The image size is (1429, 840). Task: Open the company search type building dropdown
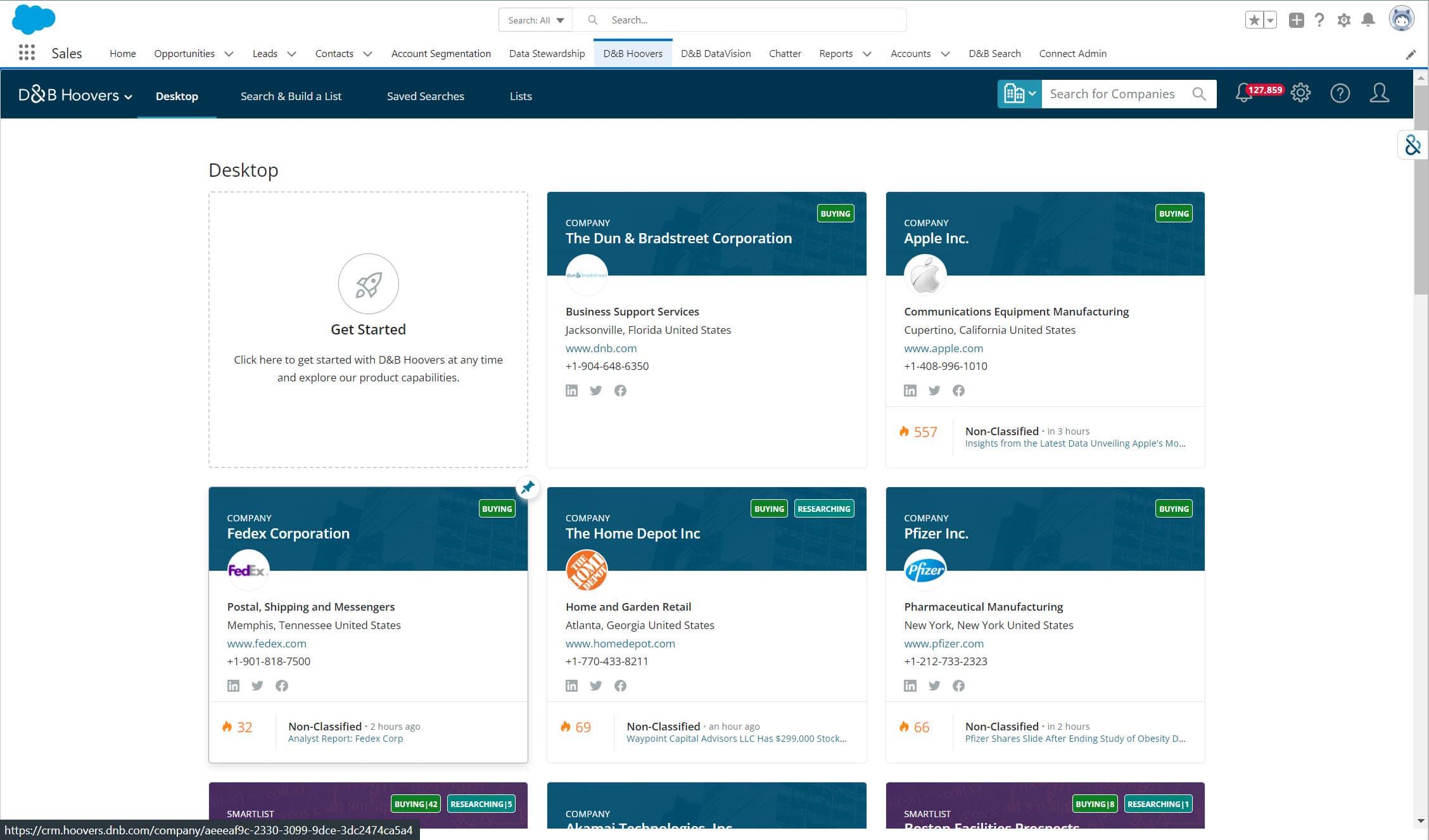click(x=1019, y=94)
